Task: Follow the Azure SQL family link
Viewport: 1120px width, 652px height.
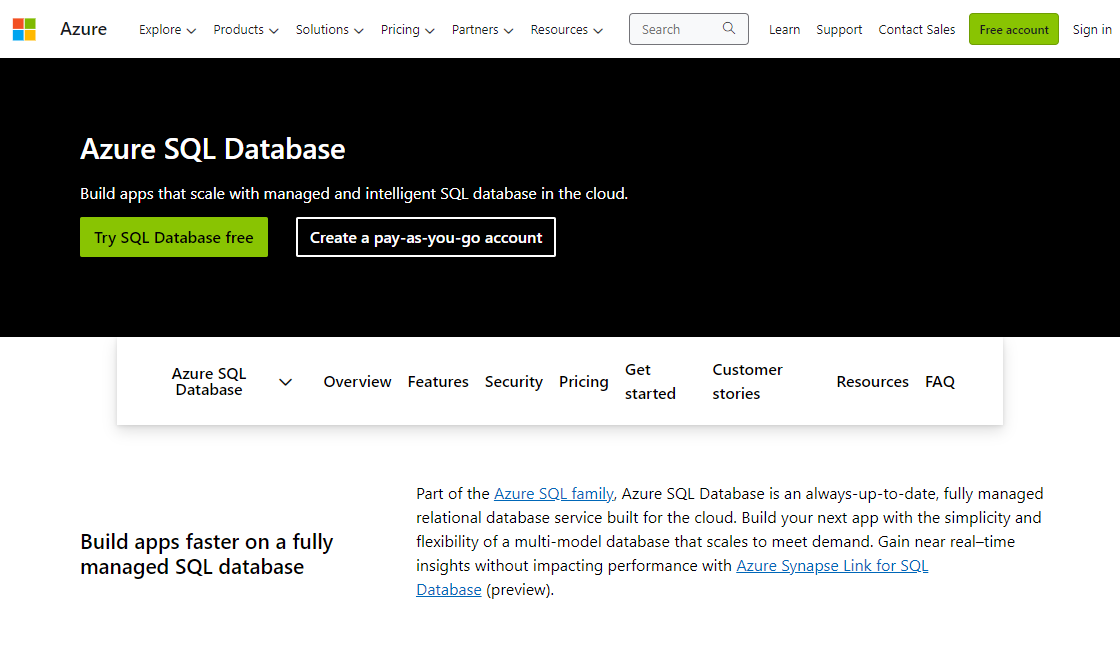Action: 553,493
